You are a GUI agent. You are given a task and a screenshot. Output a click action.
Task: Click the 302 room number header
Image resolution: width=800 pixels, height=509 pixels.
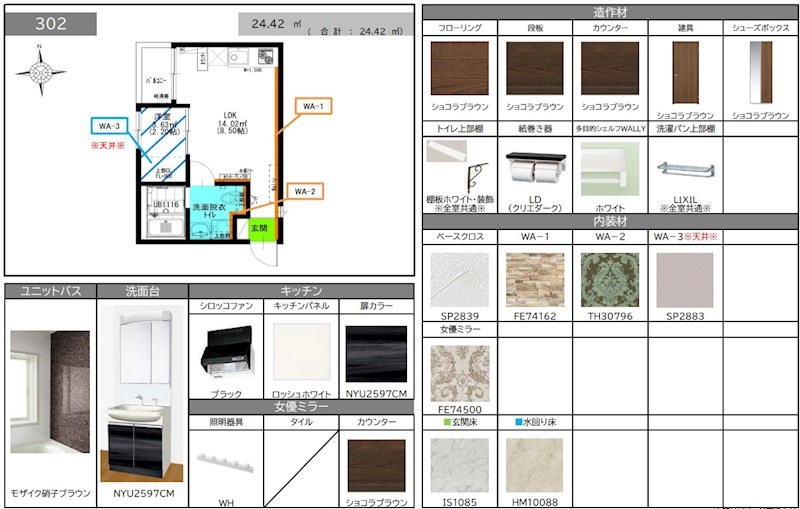click(x=51, y=24)
